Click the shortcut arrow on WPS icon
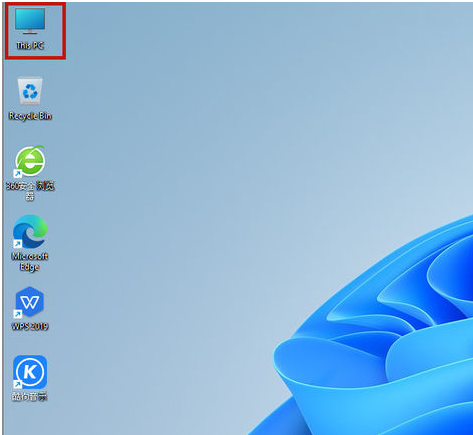 17,314
